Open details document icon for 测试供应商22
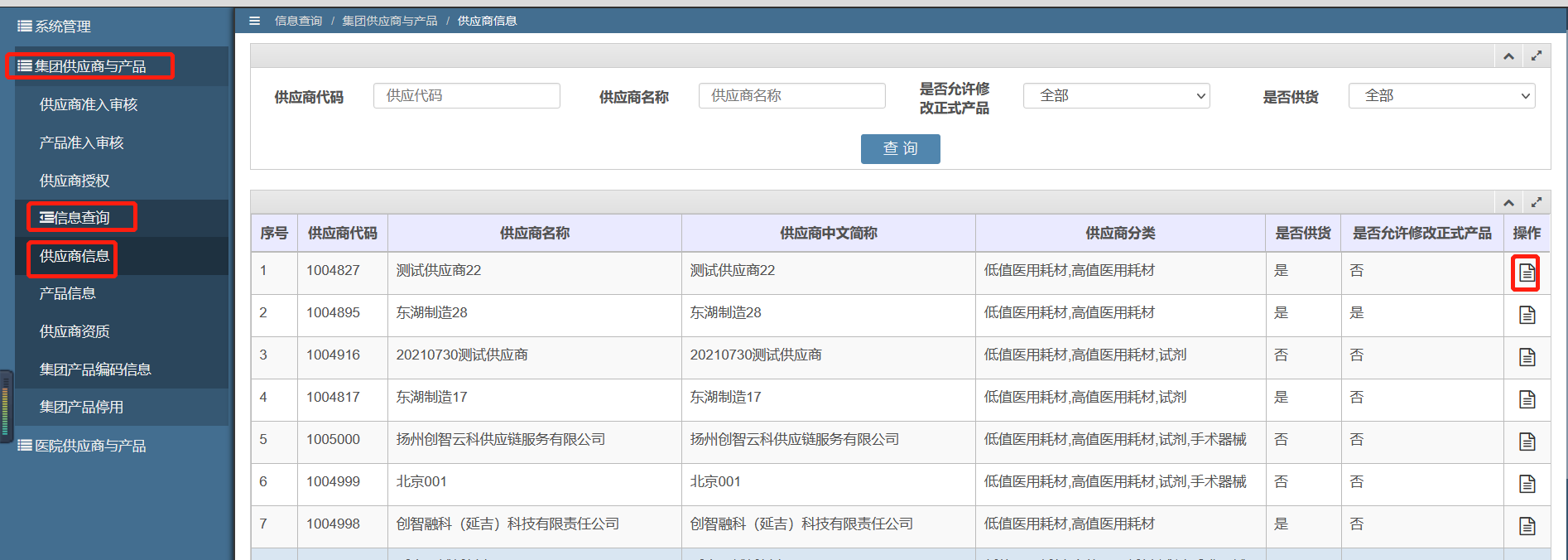The height and width of the screenshot is (560, 1568). [x=1527, y=273]
